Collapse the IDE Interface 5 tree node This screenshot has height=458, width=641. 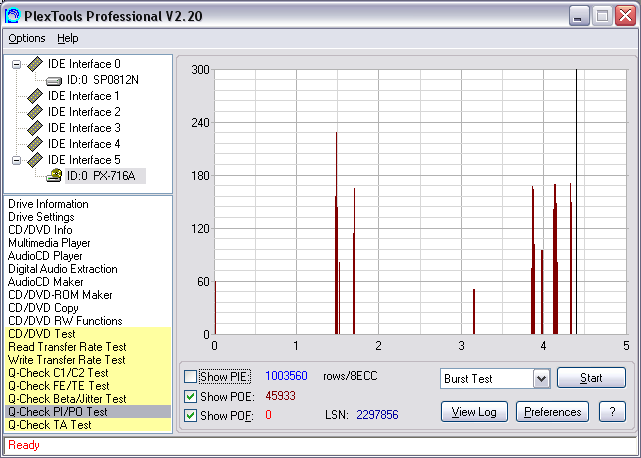coord(16,160)
